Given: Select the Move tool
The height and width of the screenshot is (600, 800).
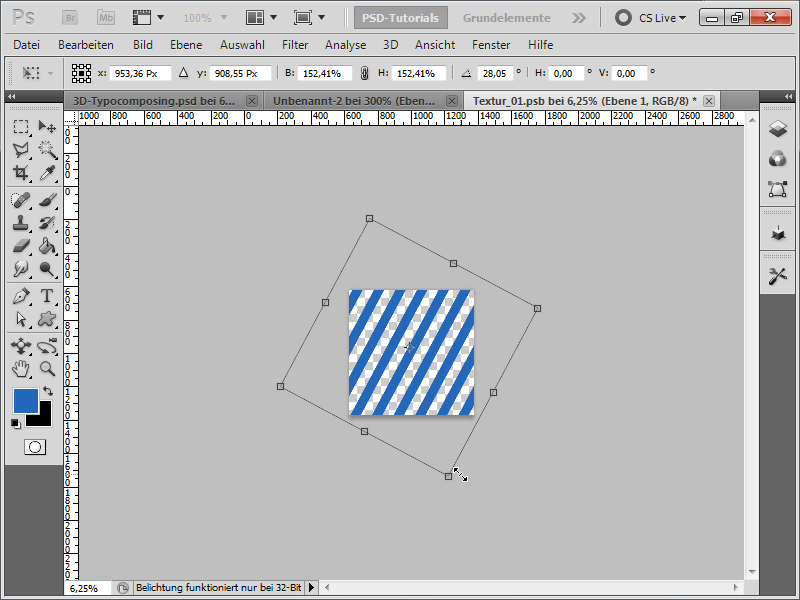Looking at the screenshot, I should (x=47, y=127).
